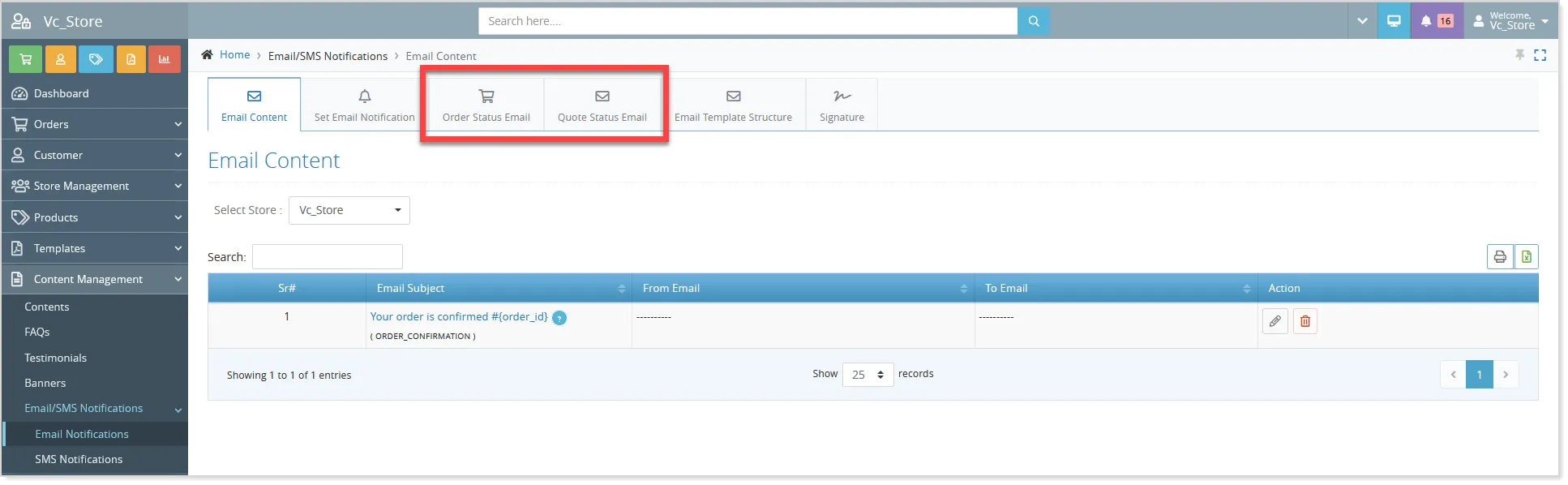Click the green shopping cart quick-access icon
This screenshot has height=485, width=1568.
(25, 59)
